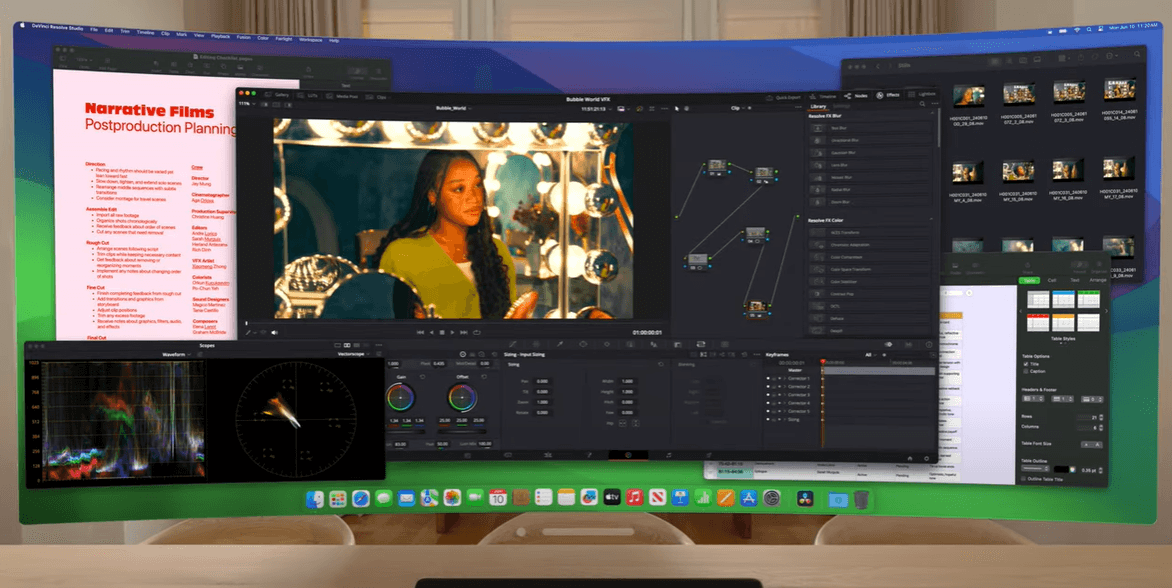
Task: Click the Gain color wheel
Action: (401, 398)
